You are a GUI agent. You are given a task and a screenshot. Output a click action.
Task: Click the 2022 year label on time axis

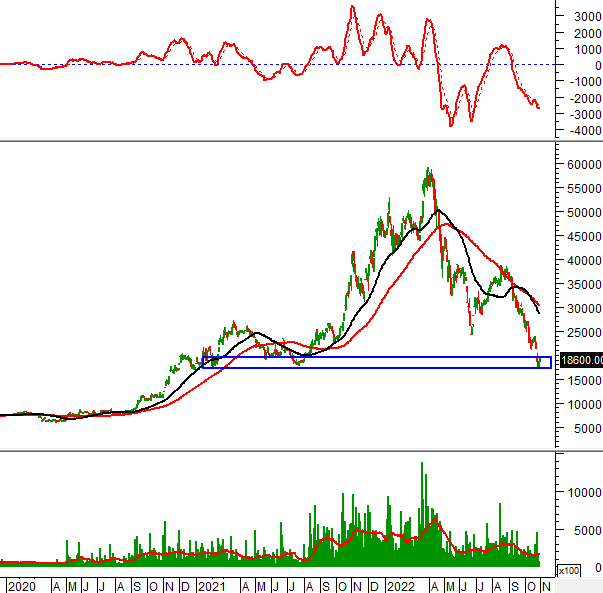point(400,585)
